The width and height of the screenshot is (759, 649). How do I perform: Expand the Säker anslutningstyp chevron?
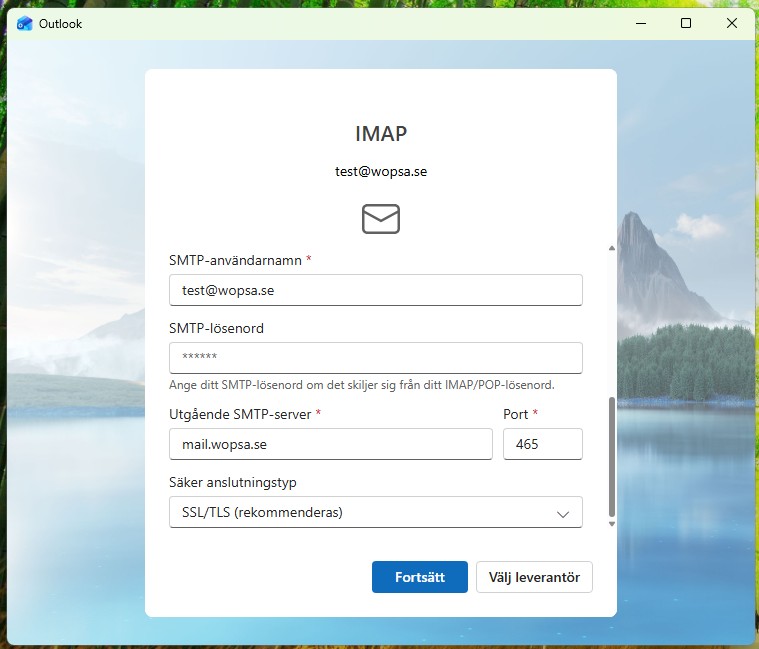(562, 513)
